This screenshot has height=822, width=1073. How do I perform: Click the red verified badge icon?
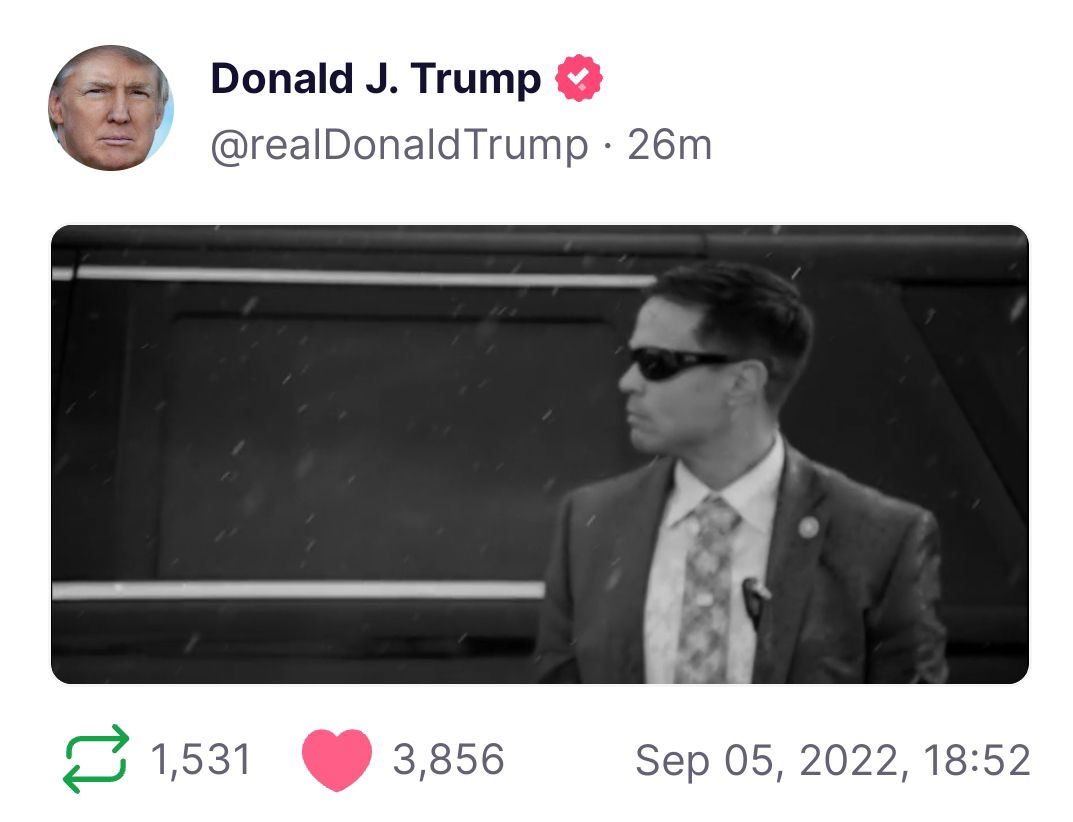pyautogui.click(x=580, y=79)
